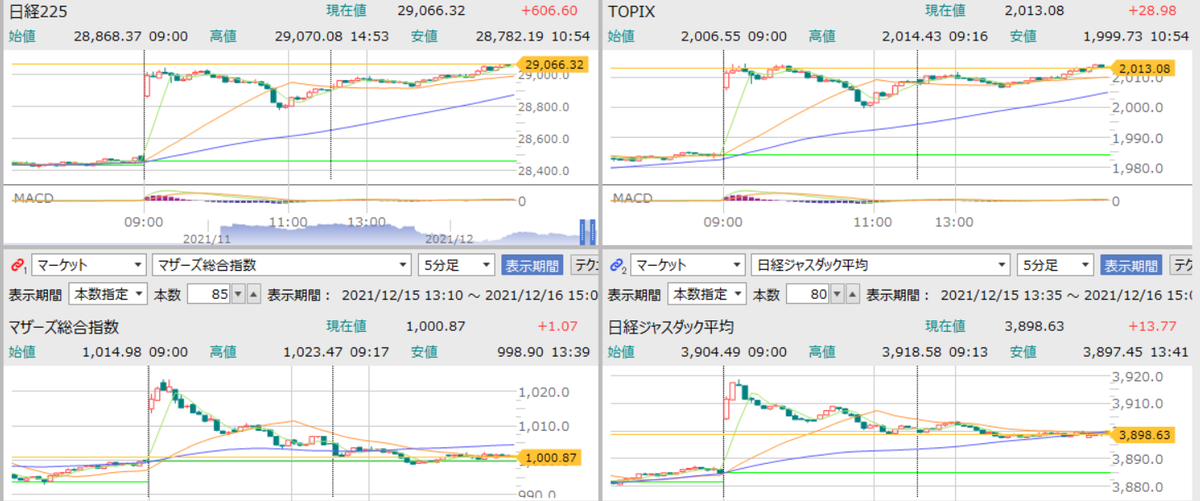Click the 日経ジャスダック平均 chart title
This screenshot has height=501, width=1200.
(673, 326)
